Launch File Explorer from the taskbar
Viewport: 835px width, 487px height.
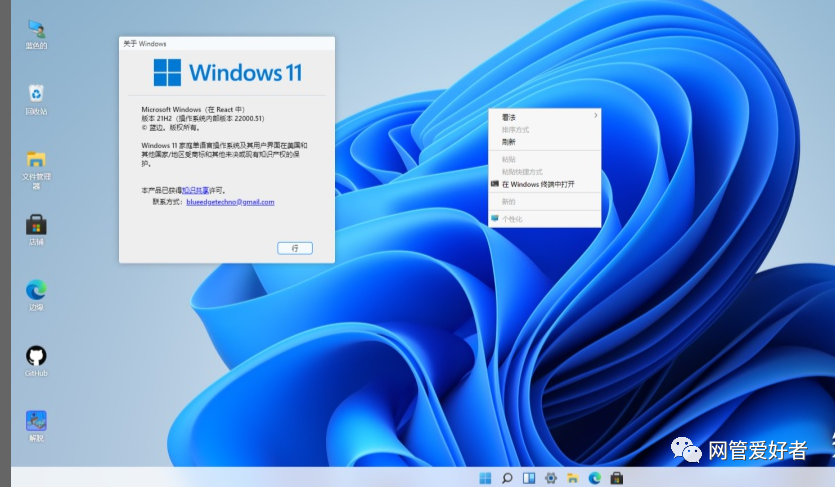tap(573, 478)
